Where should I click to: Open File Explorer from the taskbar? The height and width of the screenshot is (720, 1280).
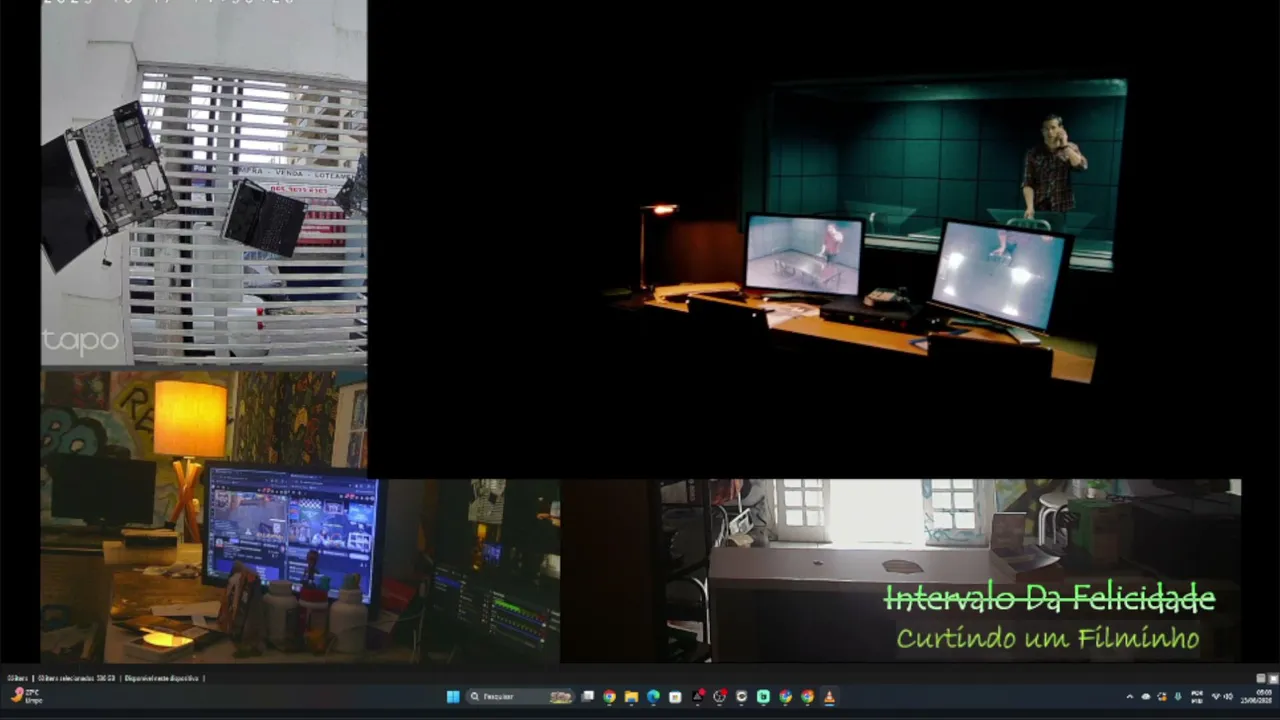(x=631, y=697)
